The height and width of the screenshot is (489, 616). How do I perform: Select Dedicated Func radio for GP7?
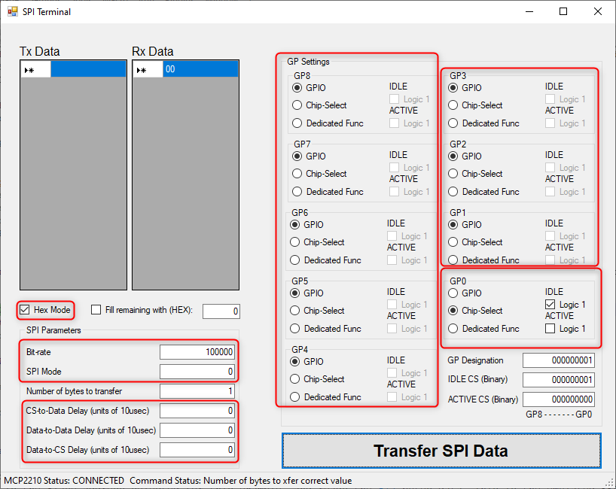point(297,191)
